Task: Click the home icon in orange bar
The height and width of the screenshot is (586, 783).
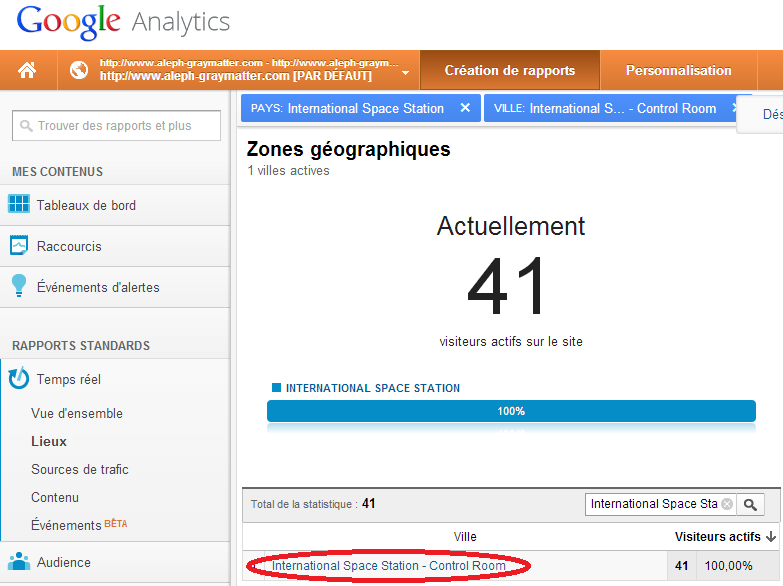Action: pyautogui.click(x=27, y=70)
